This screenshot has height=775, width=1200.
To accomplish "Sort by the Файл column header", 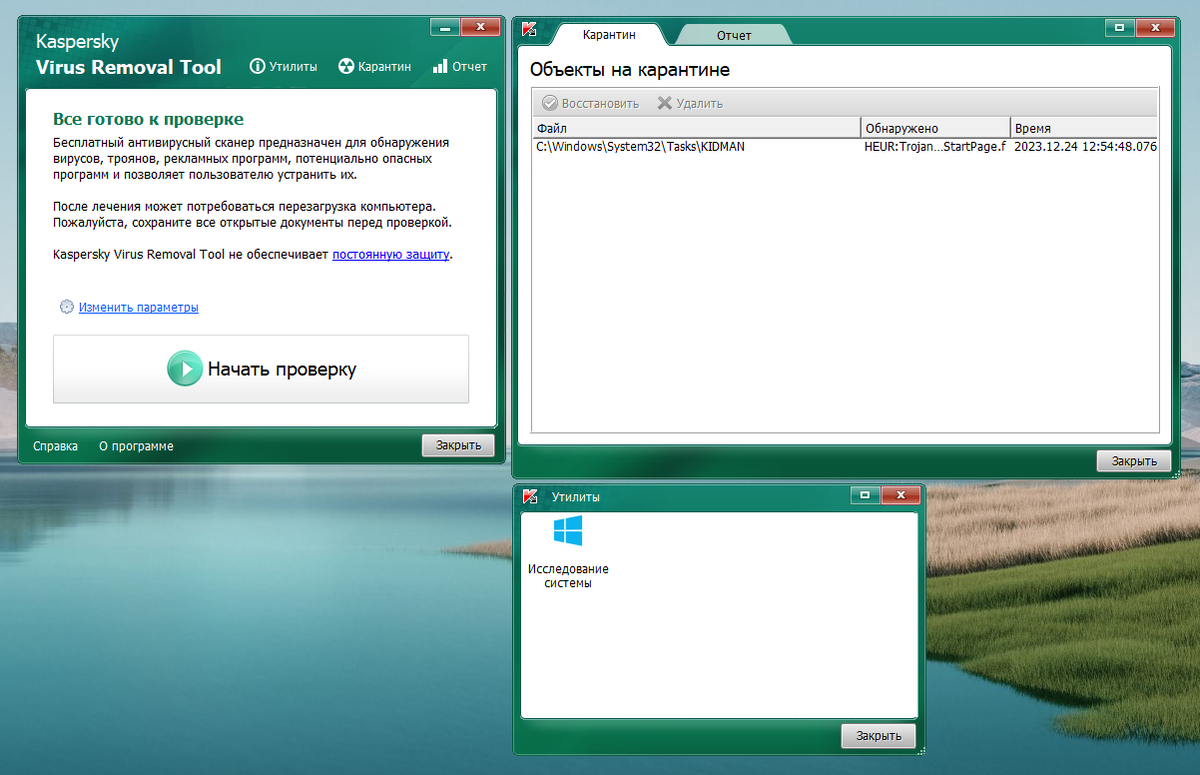I will pos(696,128).
